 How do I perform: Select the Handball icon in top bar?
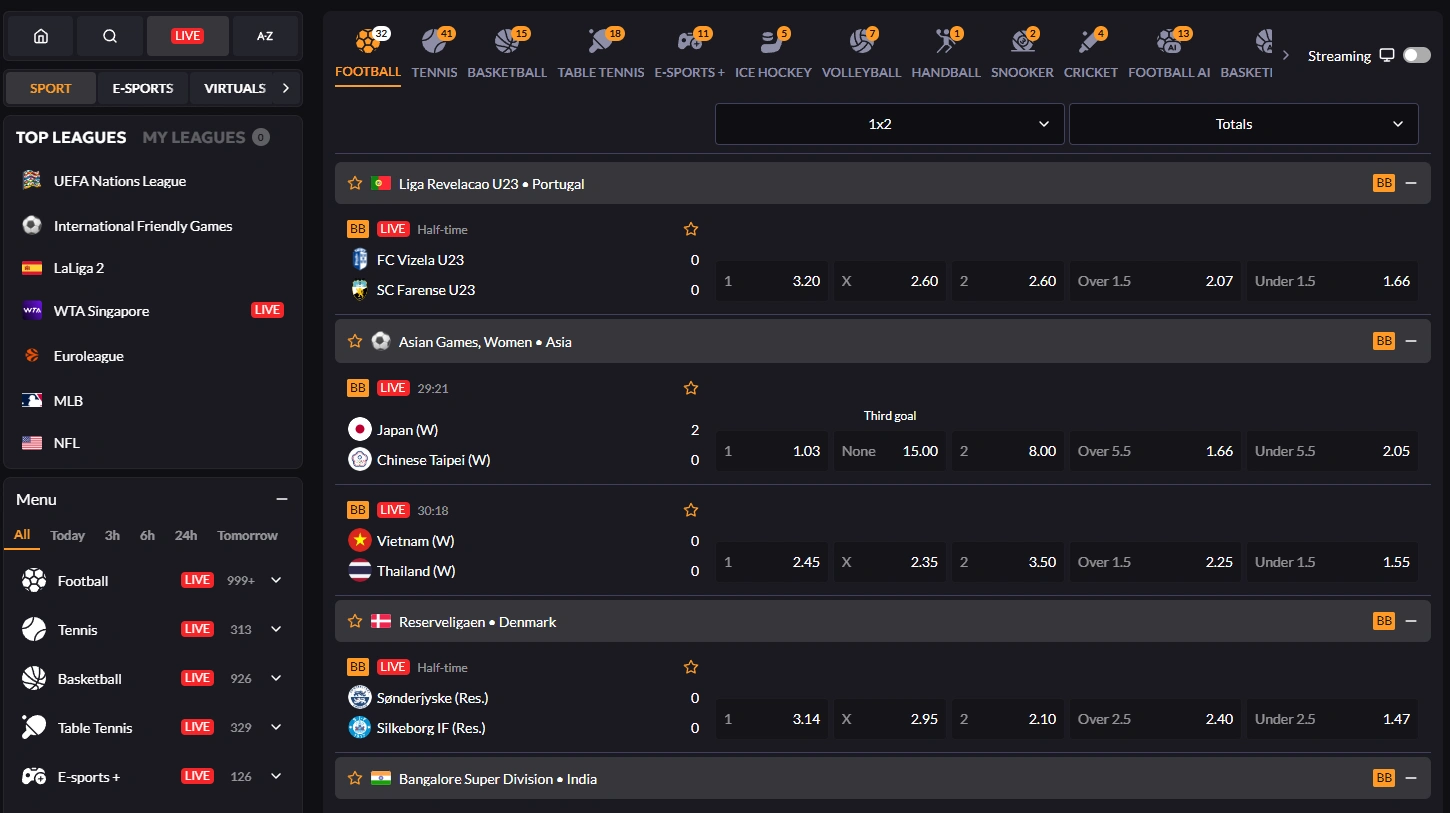coord(946,41)
